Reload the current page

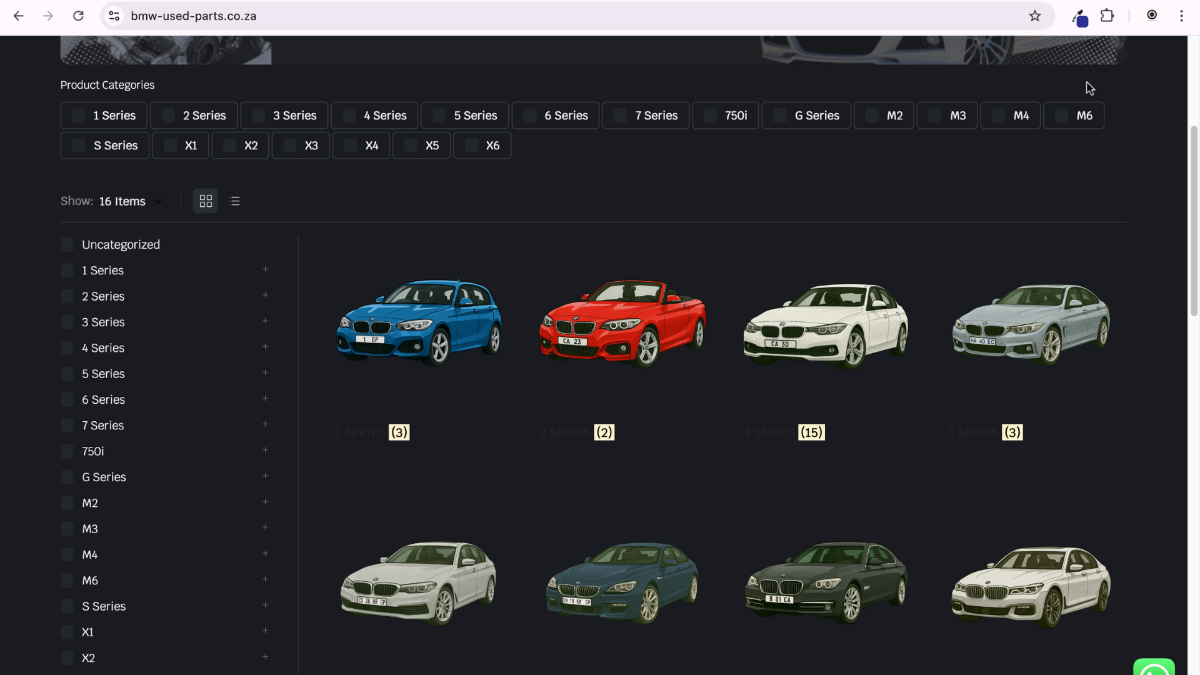pyautogui.click(x=78, y=16)
